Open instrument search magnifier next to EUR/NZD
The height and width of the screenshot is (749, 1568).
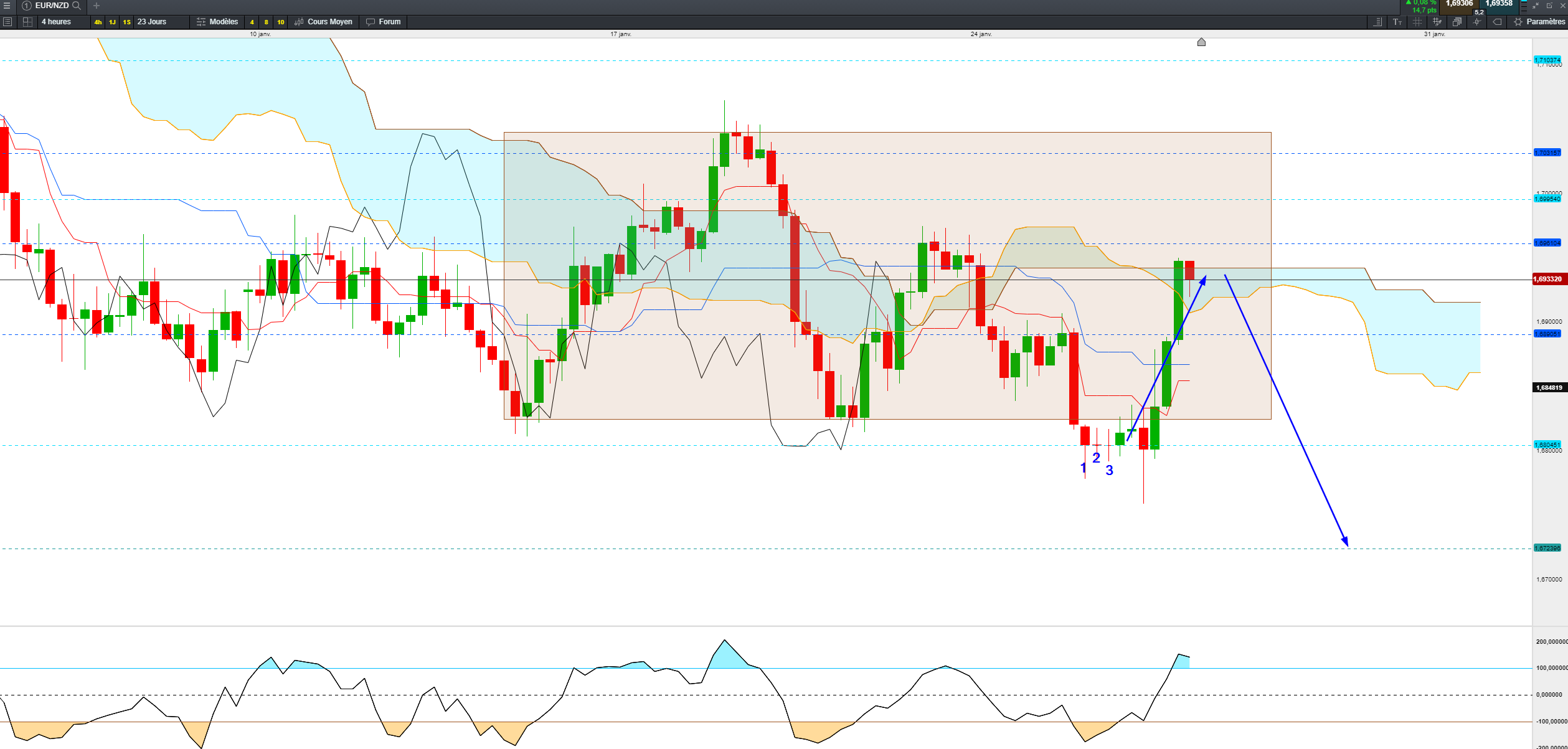coord(77,6)
